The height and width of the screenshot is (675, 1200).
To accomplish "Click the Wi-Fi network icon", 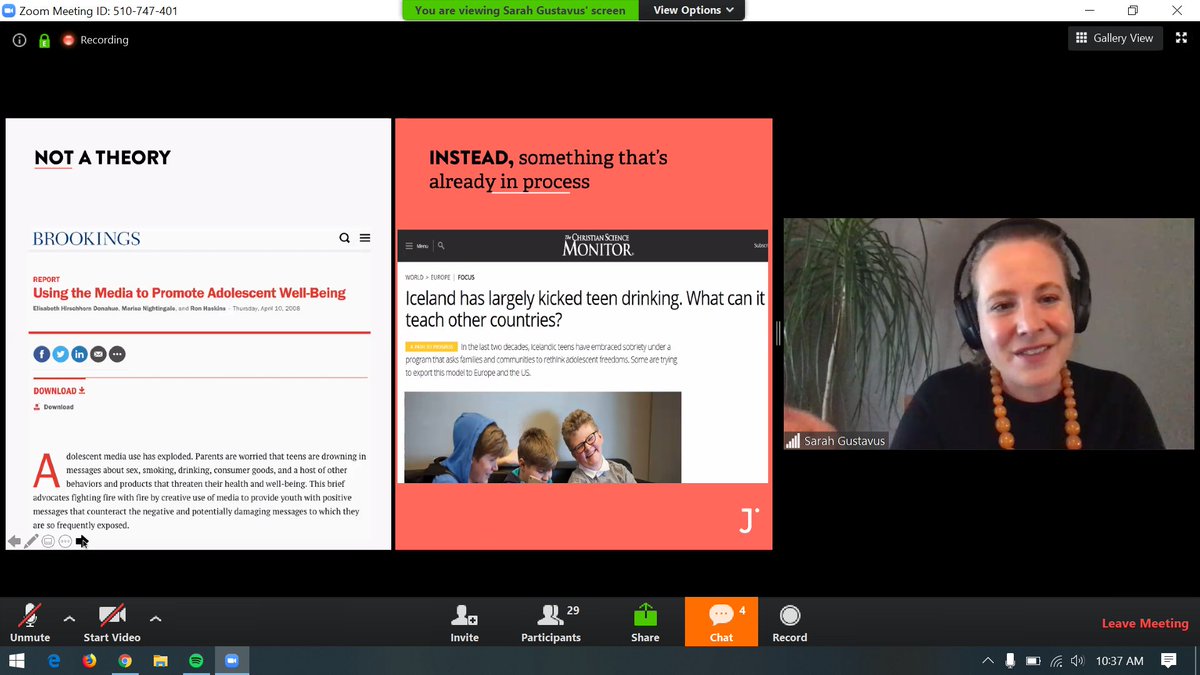I will [x=1056, y=661].
